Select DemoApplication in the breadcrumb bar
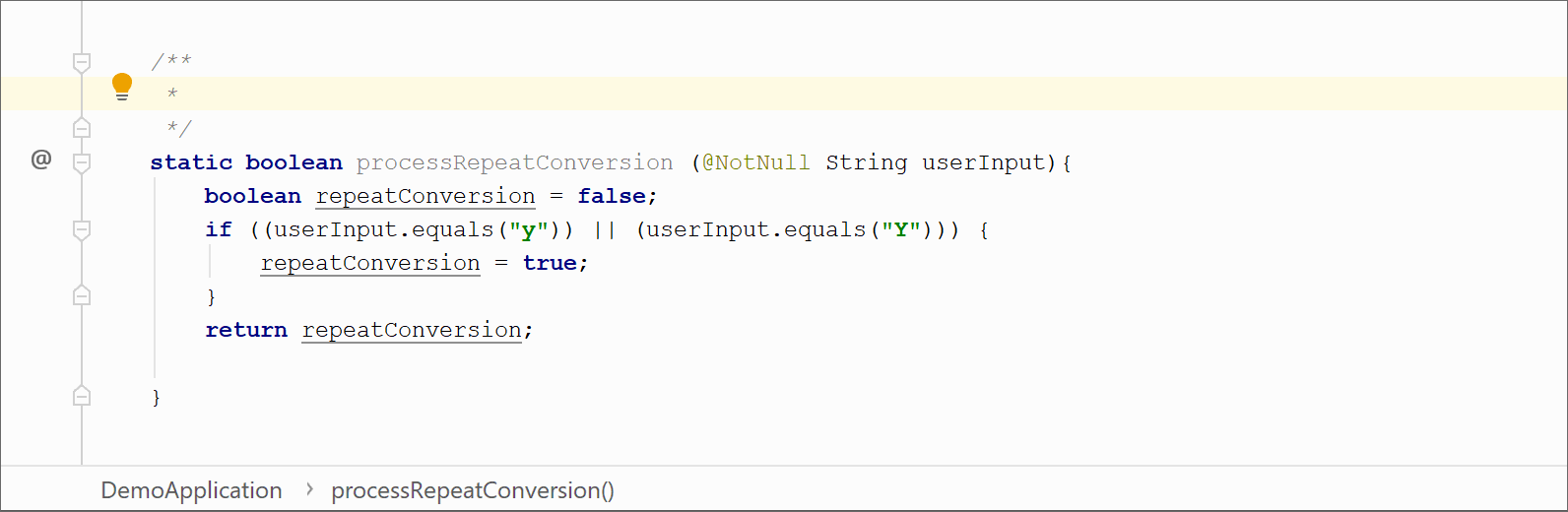This screenshot has height=512, width=1568. pyautogui.click(x=191, y=490)
